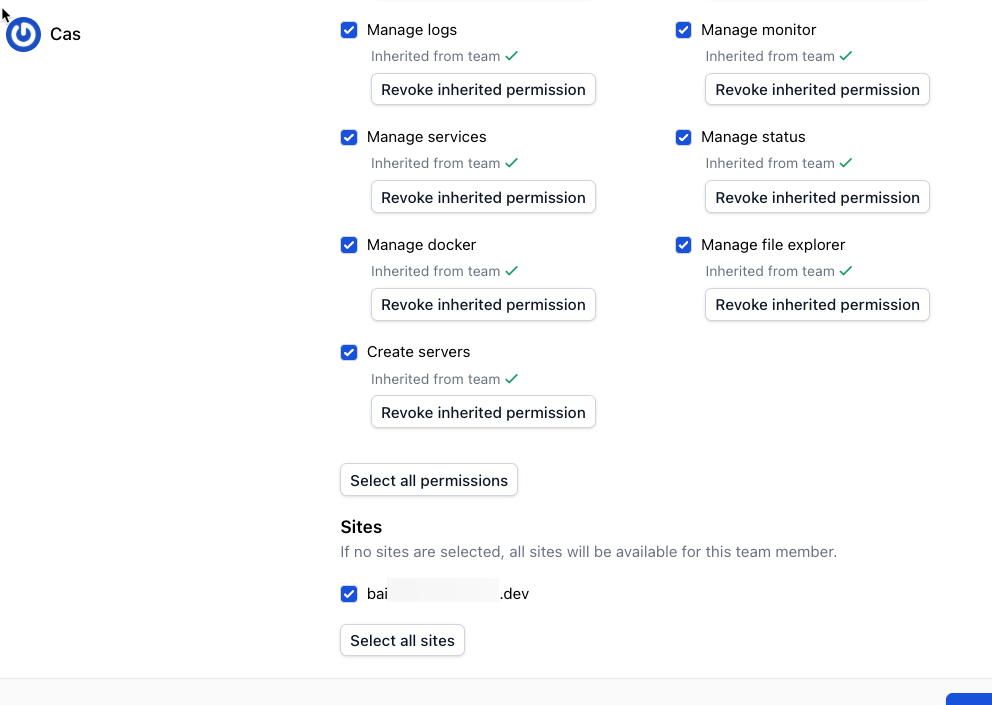992x705 pixels.
Task: Click the Cas power logo icon
Action: tap(23, 35)
